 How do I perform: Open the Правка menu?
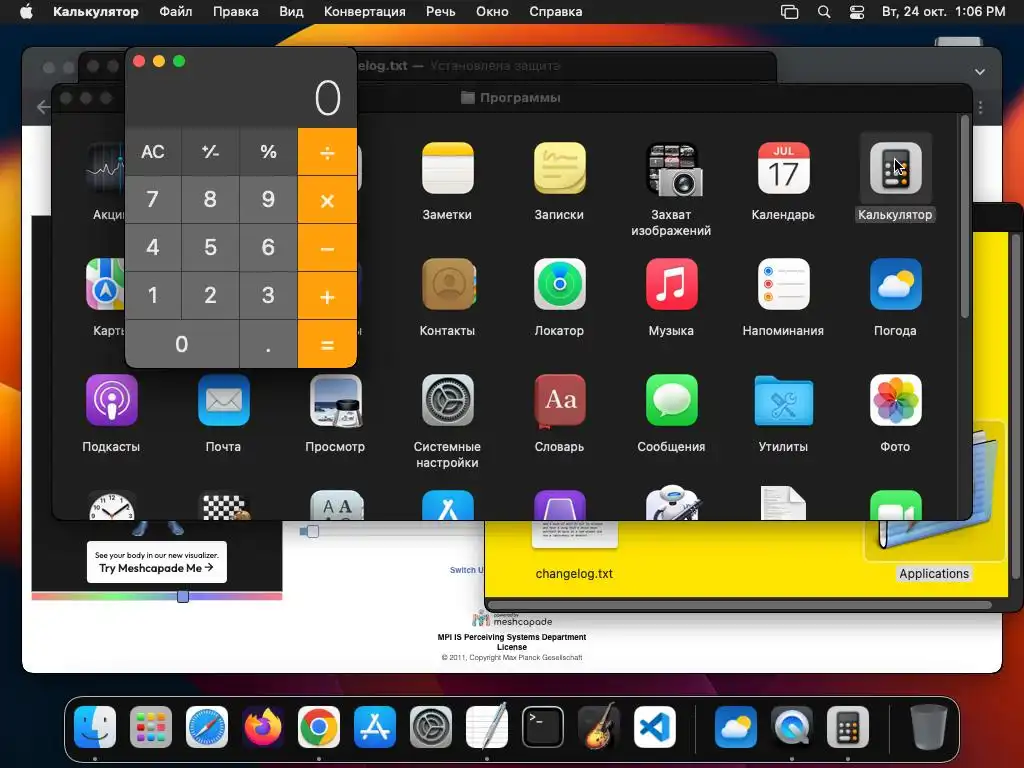coord(236,12)
